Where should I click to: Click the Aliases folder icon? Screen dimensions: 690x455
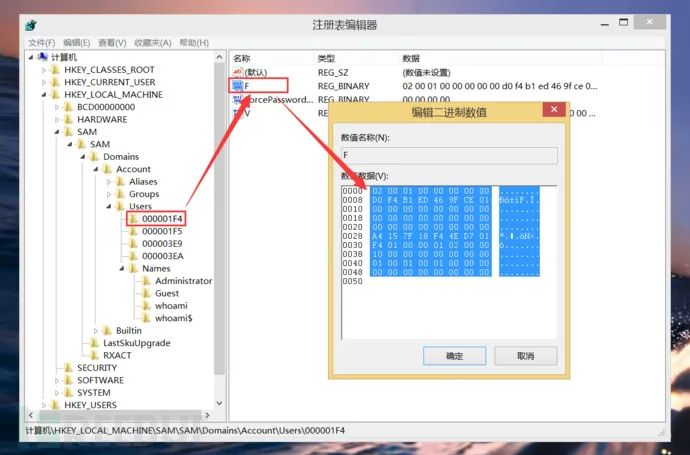120,181
